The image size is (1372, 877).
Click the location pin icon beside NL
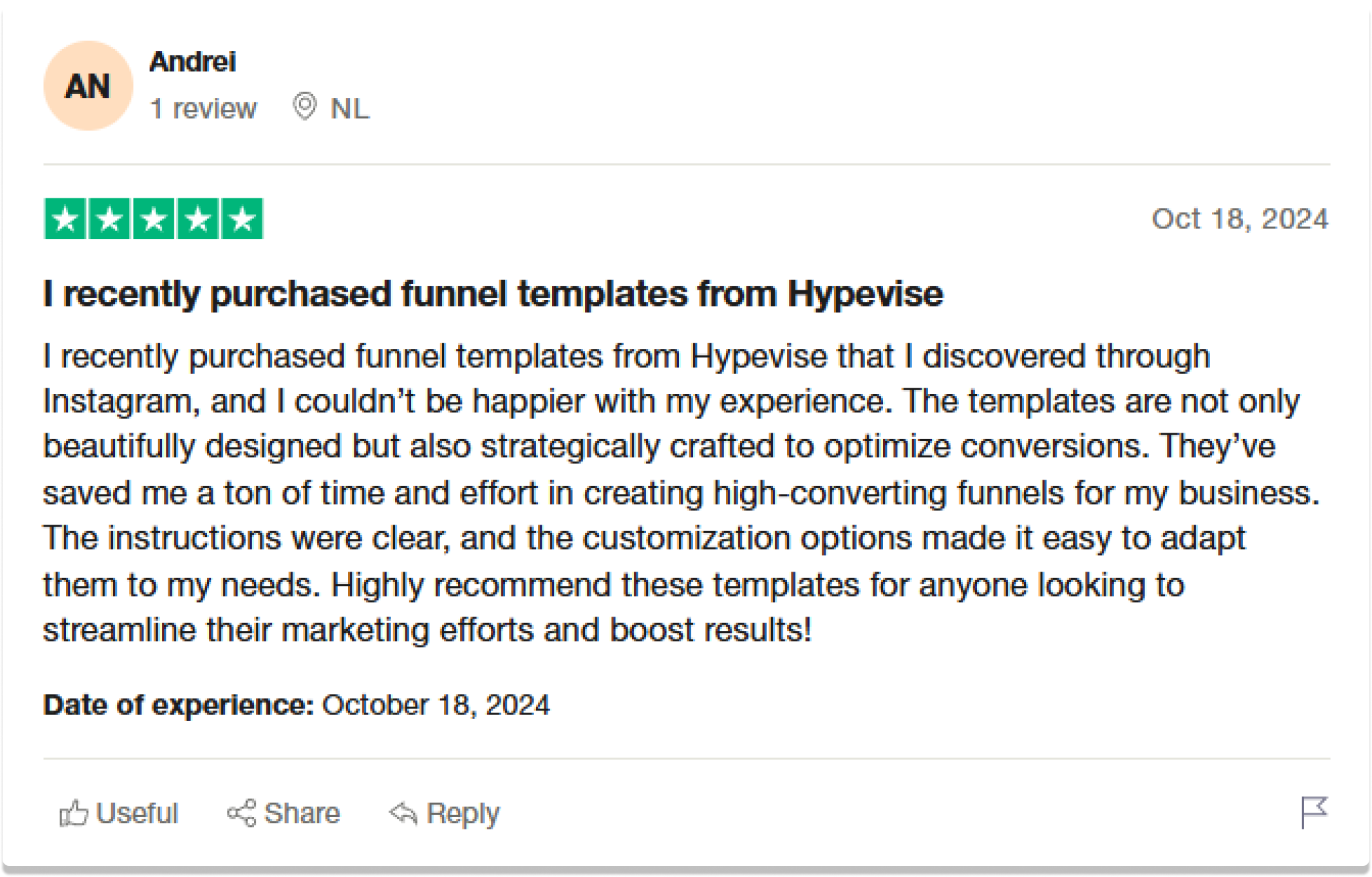click(x=304, y=106)
